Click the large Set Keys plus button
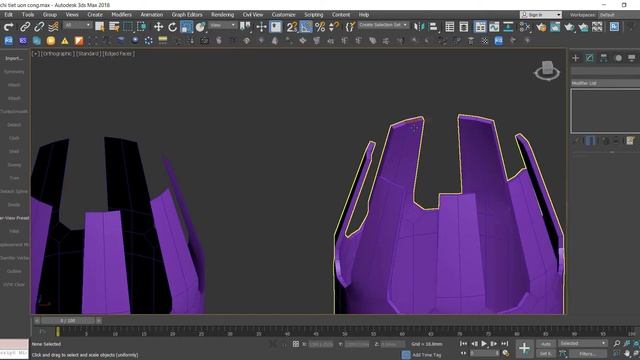The width and height of the screenshot is (640, 360). pos(524,349)
